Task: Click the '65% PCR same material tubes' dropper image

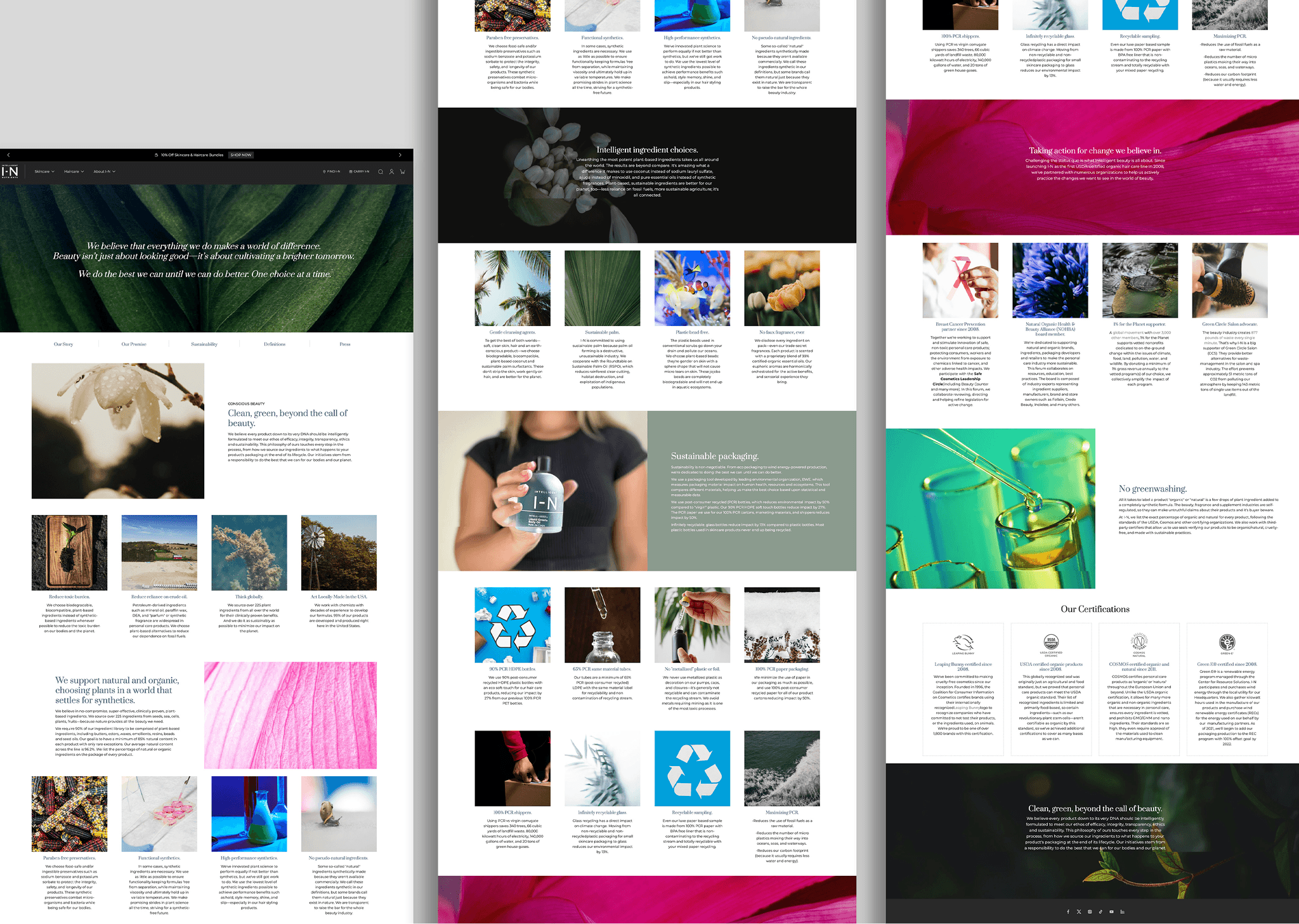Action: pos(602,625)
